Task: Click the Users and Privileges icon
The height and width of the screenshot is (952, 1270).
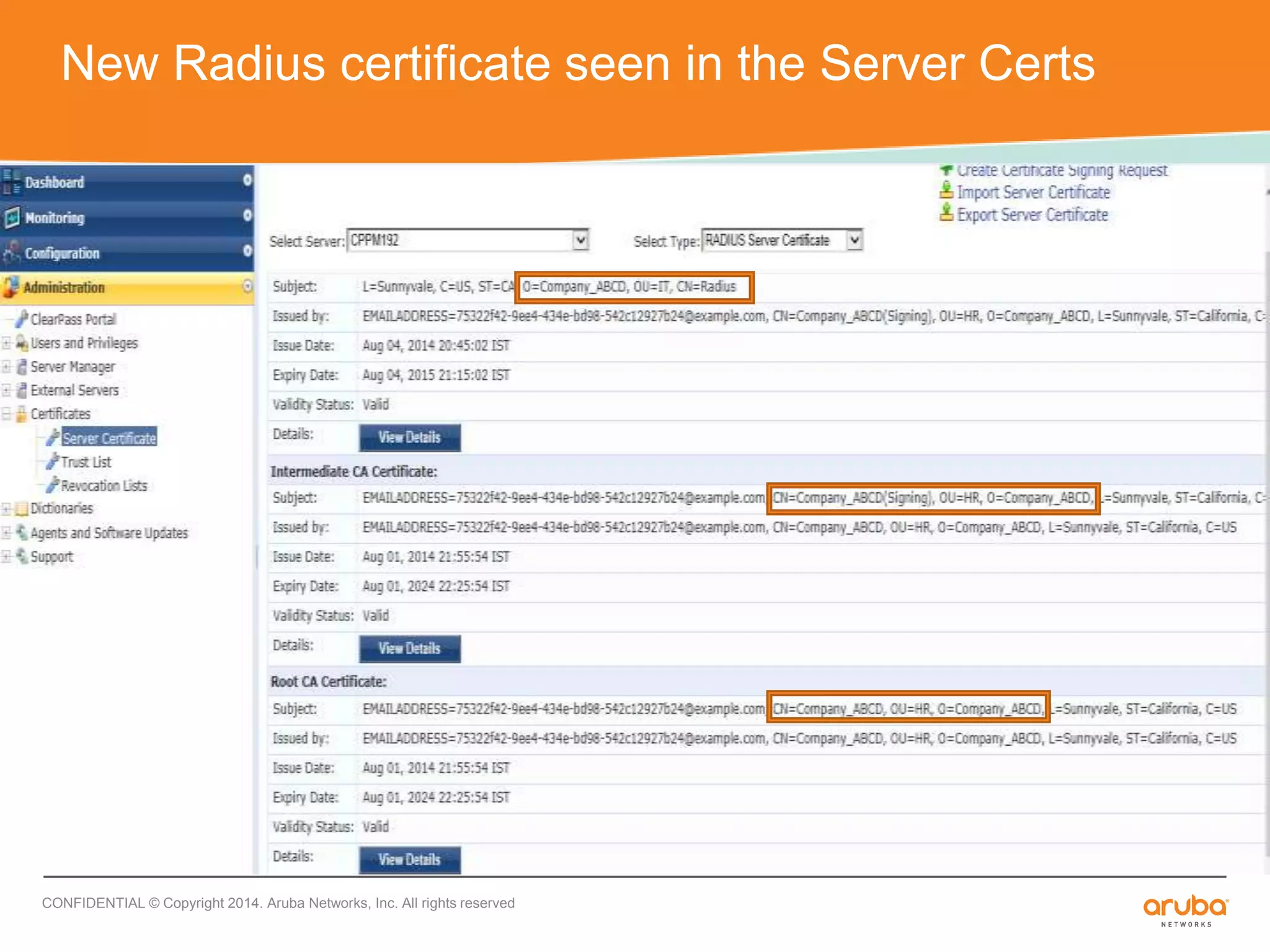Action: click(x=22, y=343)
